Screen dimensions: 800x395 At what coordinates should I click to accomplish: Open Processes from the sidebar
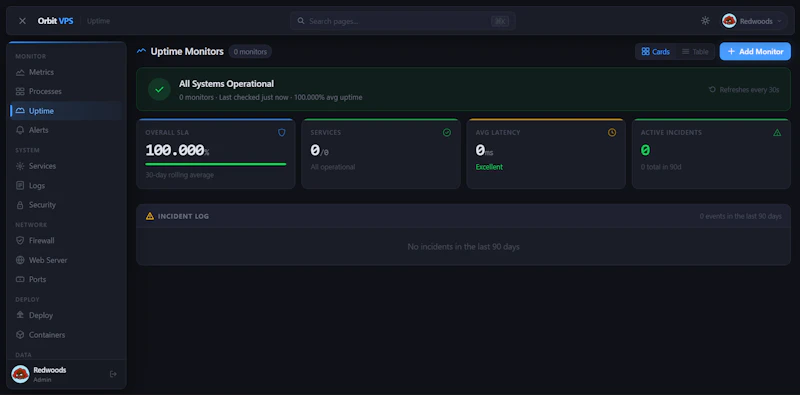(x=66, y=91)
